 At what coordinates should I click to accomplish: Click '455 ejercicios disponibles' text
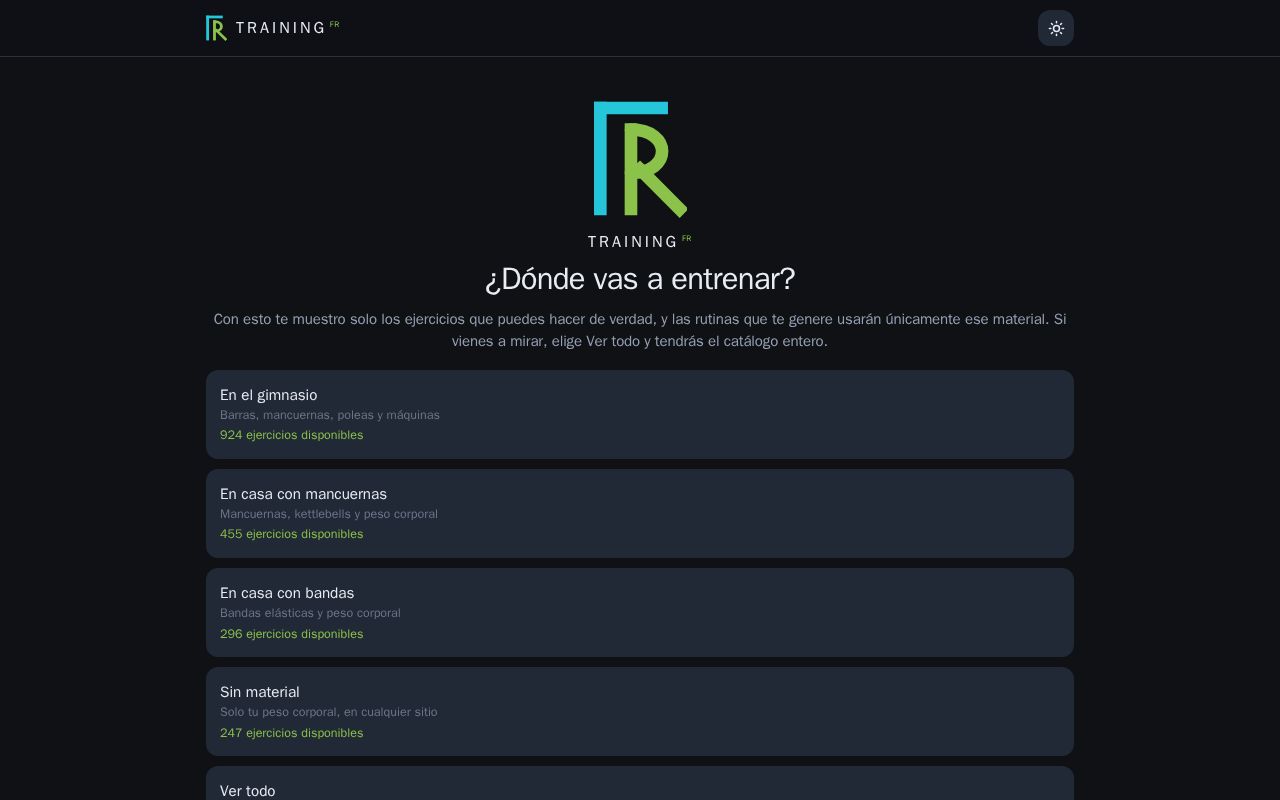pyautogui.click(x=292, y=534)
